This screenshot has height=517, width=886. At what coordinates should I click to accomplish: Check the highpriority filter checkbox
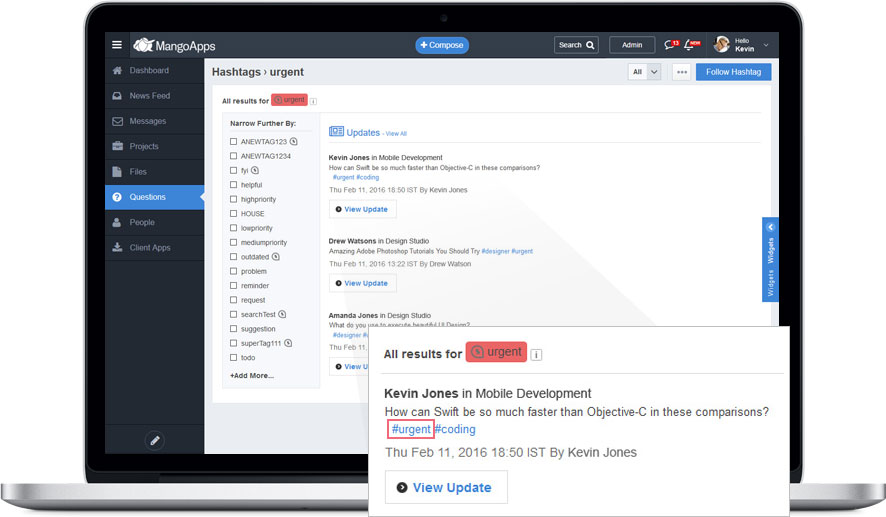tap(233, 199)
